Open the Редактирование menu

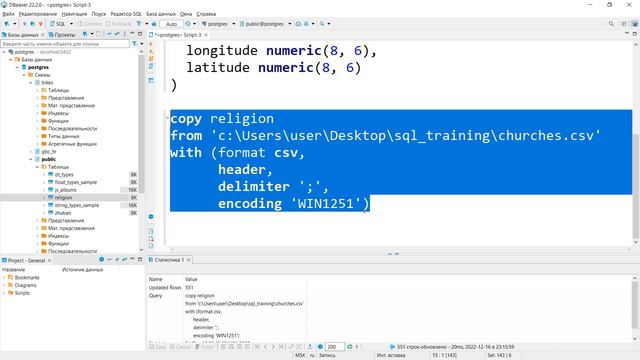38,14
